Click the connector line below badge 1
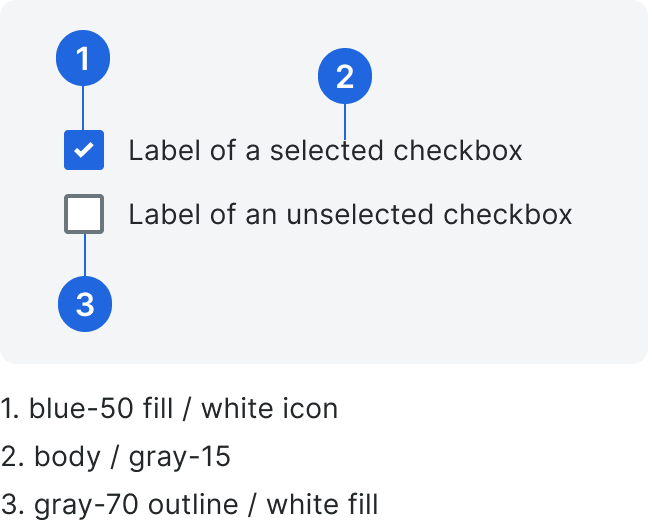 (x=83, y=108)
